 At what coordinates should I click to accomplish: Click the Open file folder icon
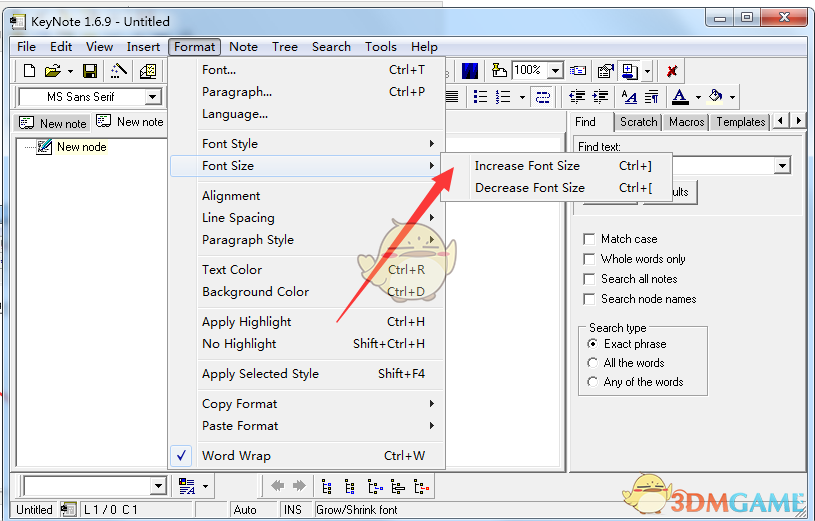pyautogui.click(x=52, y=71)
